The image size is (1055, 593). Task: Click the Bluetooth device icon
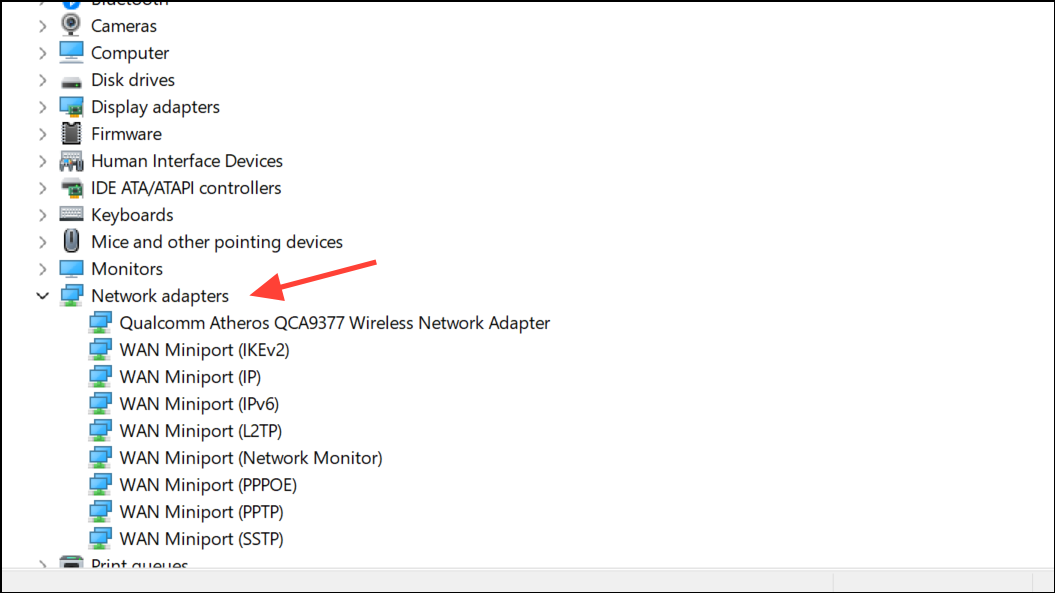click(x=70, y=3)
